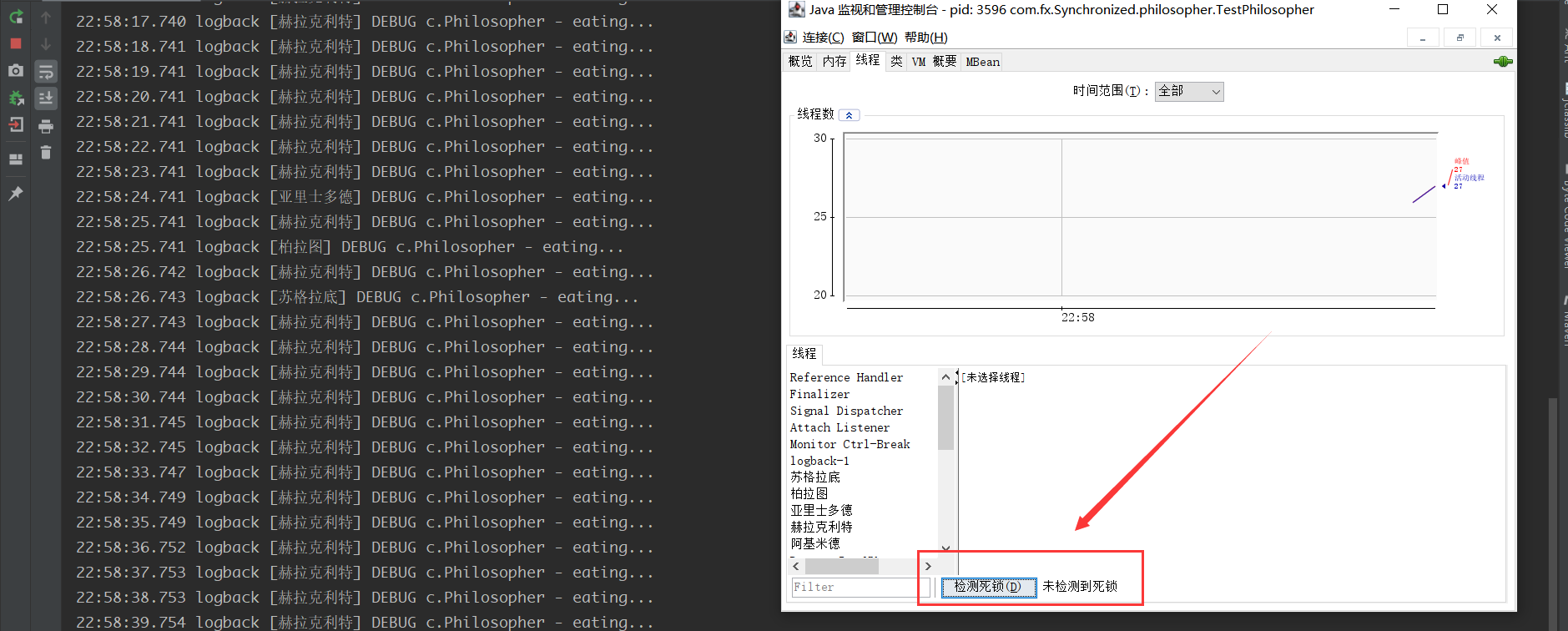Screen dimensions: 1568x631
Task: Click log line at 22:58:26.743 苏格拉底
Action: coord(357,297)
